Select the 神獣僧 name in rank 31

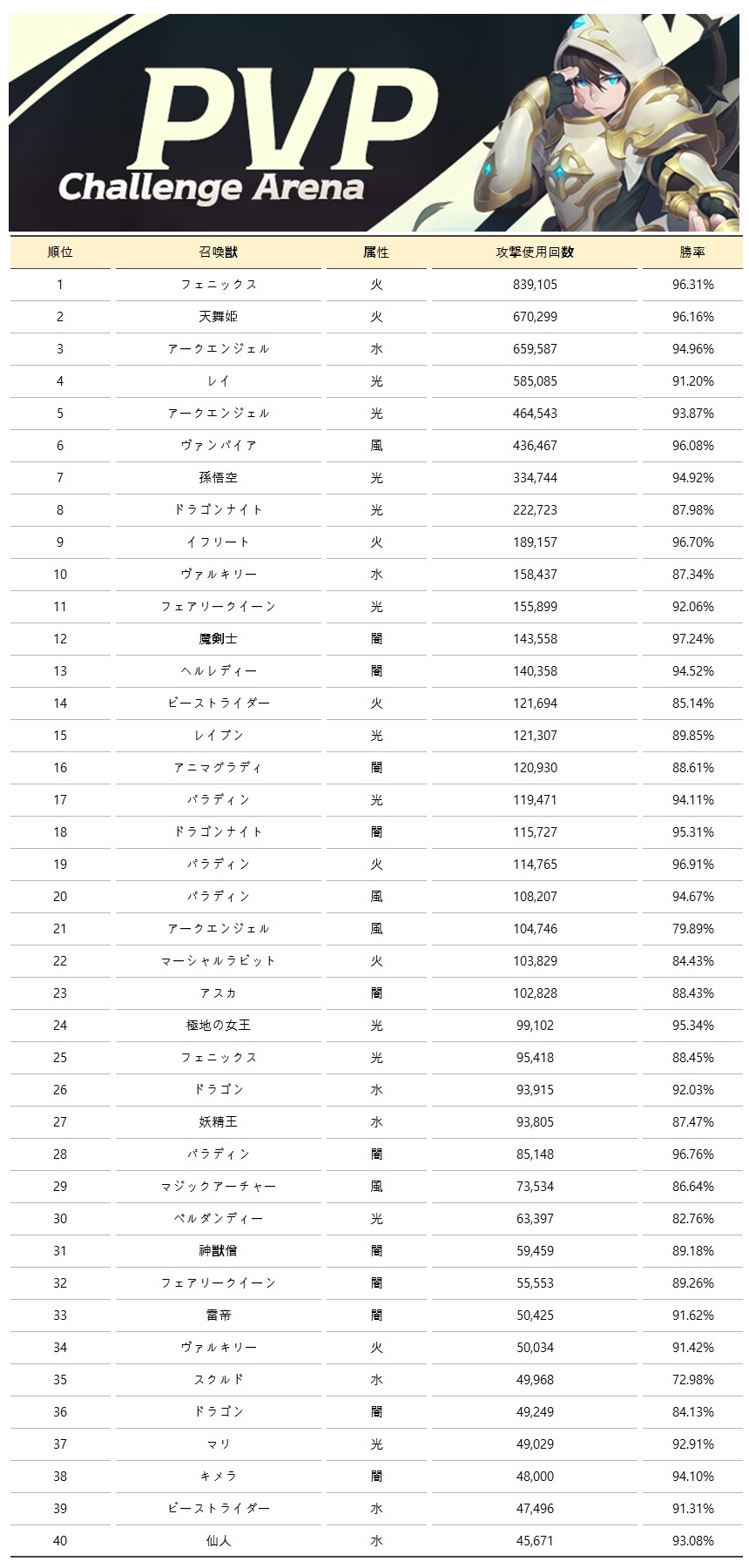point(218,1251)
